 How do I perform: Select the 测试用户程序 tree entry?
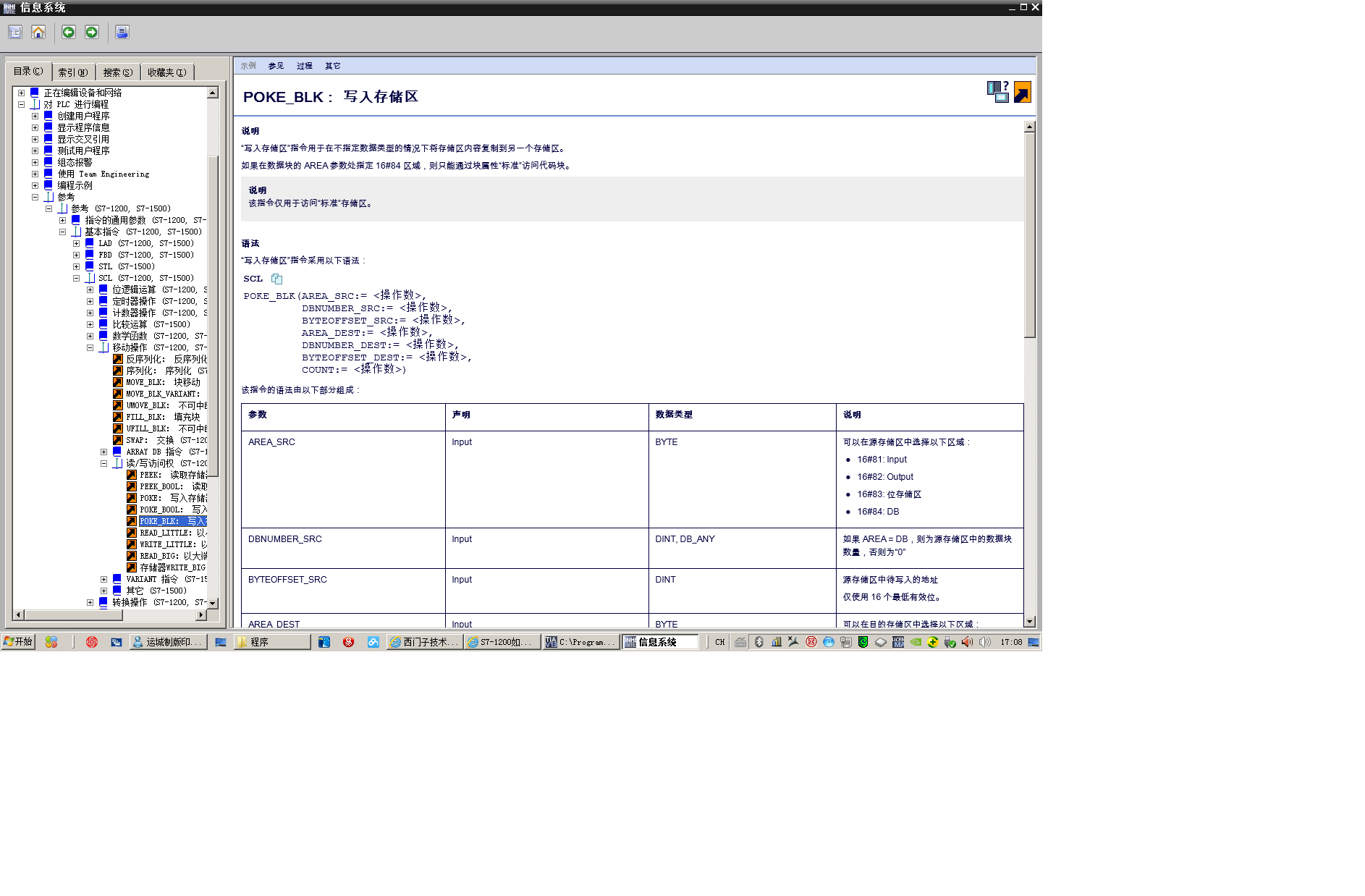pyautogui.click(x=84, y=151)
